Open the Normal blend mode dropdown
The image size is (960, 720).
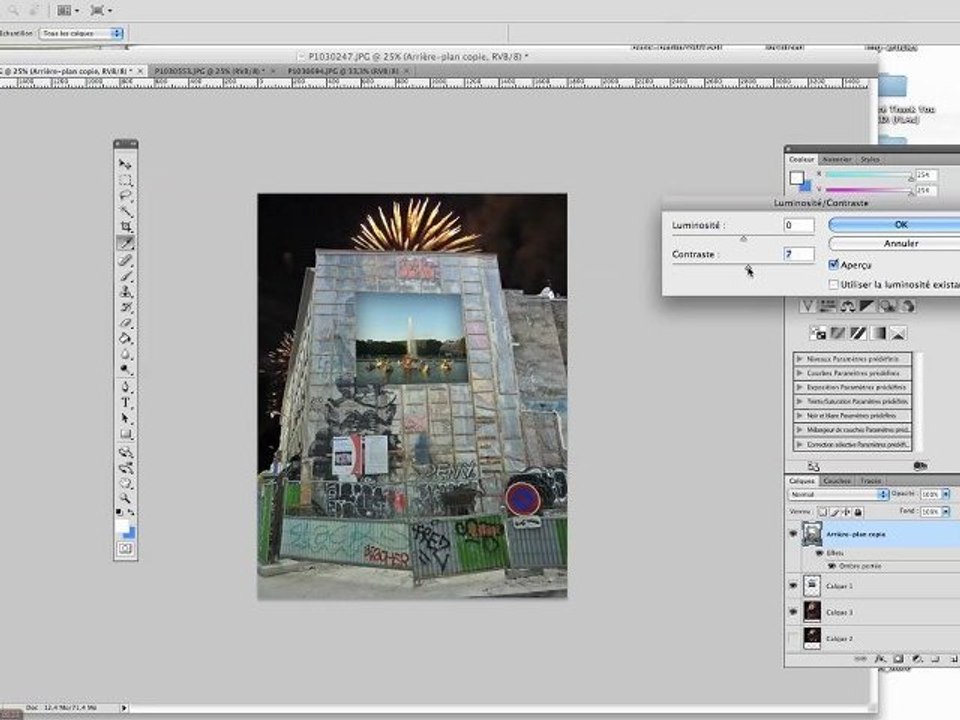point(838,494)
